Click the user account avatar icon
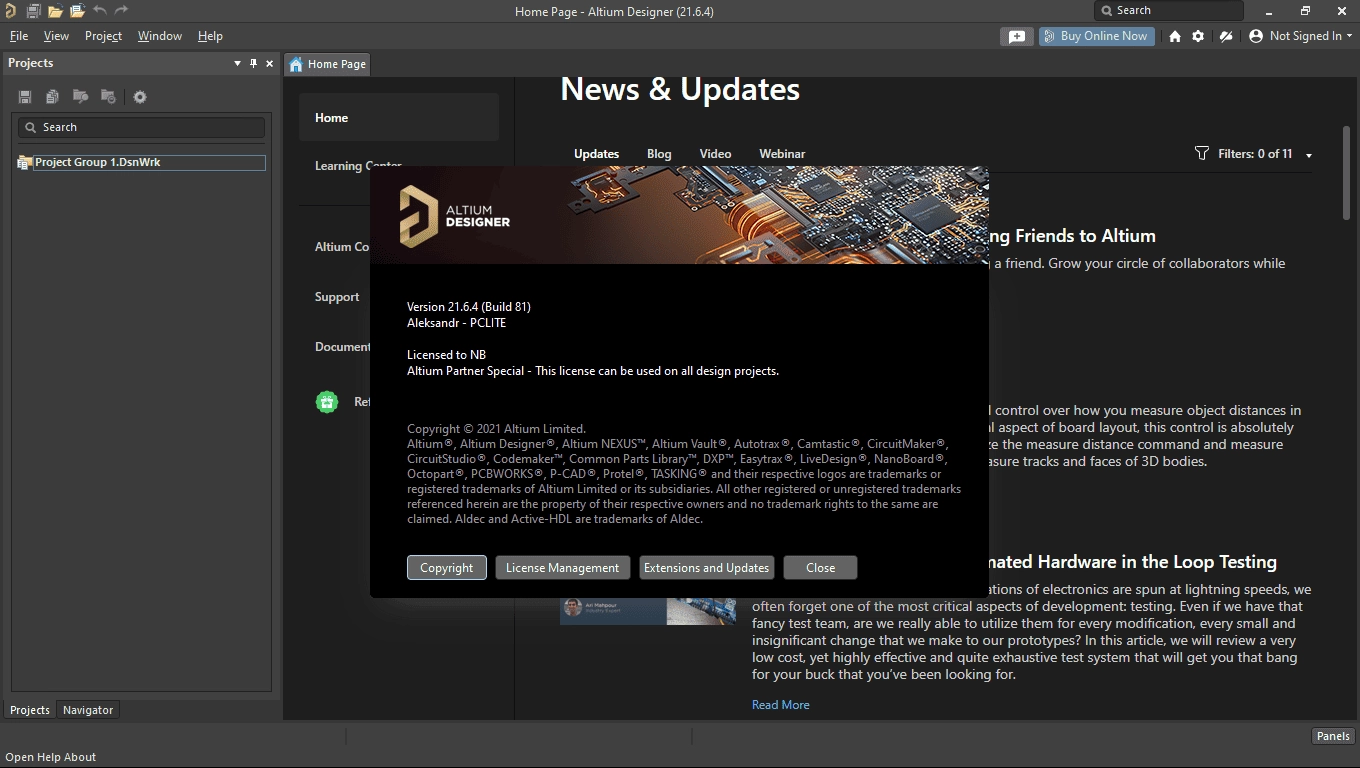1360x768 pixels. click(x=1257, y=36)
